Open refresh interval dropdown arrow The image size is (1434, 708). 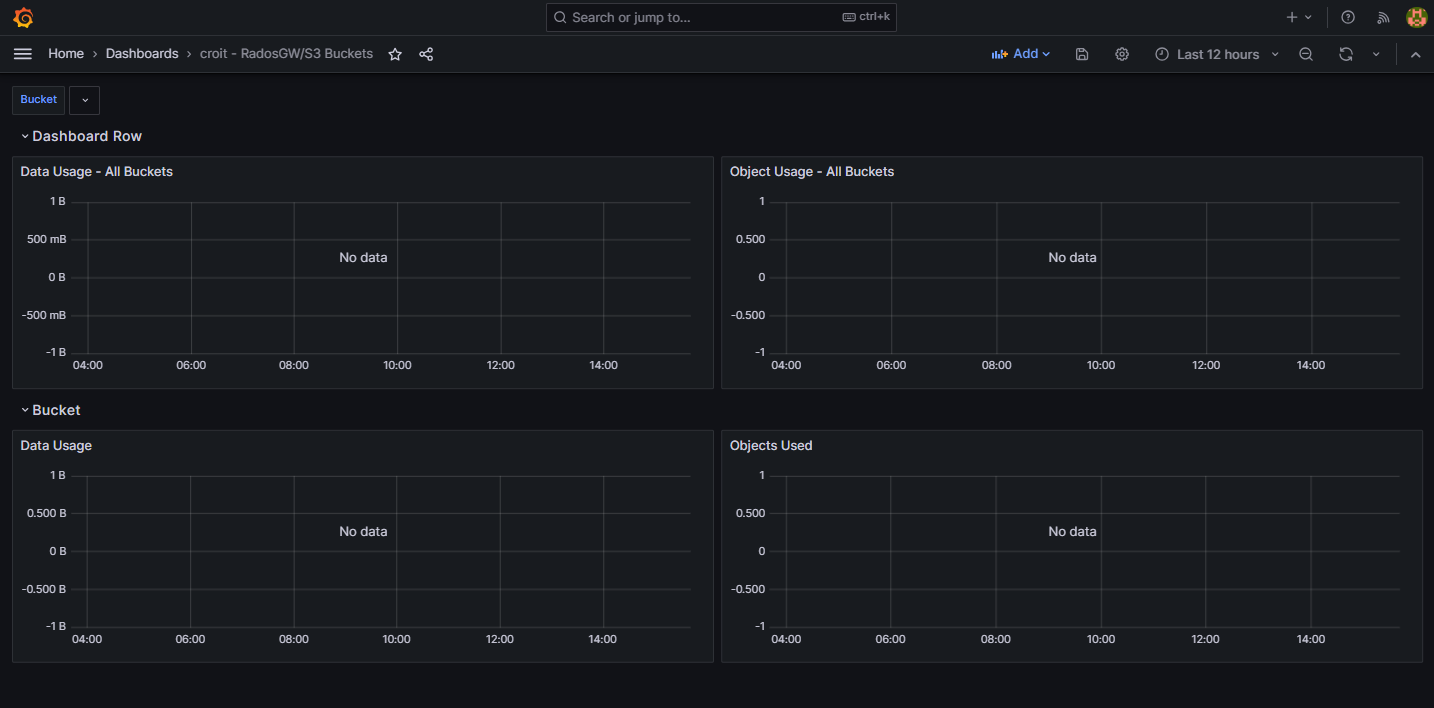coord(1376,54)
